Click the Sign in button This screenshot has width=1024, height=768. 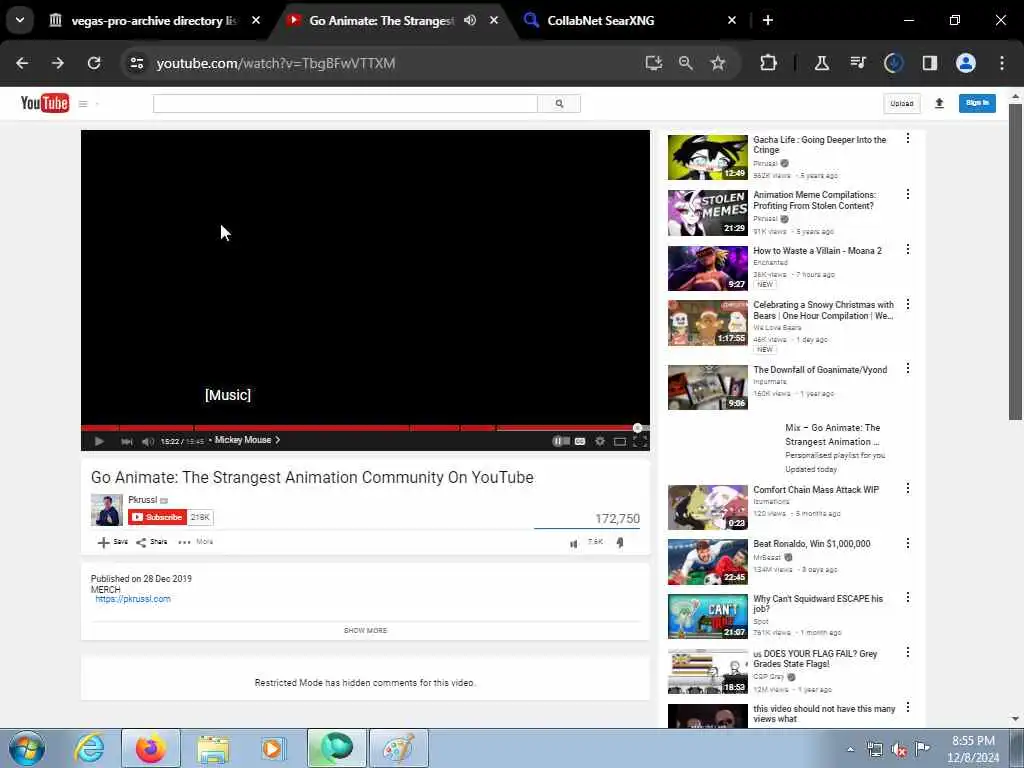[x=977, y=103]
